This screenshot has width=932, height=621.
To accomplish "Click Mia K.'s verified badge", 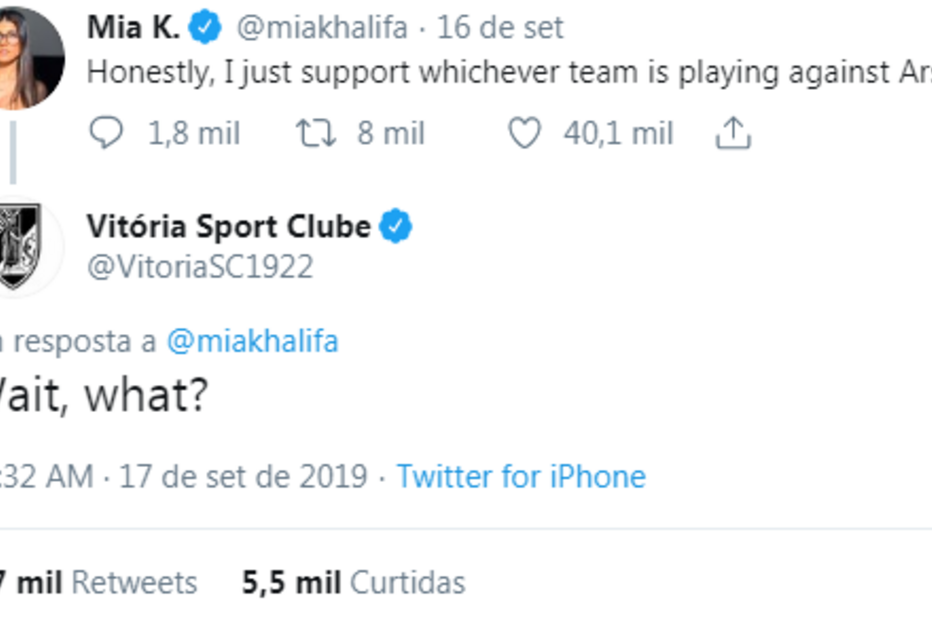I will (203, 27).
